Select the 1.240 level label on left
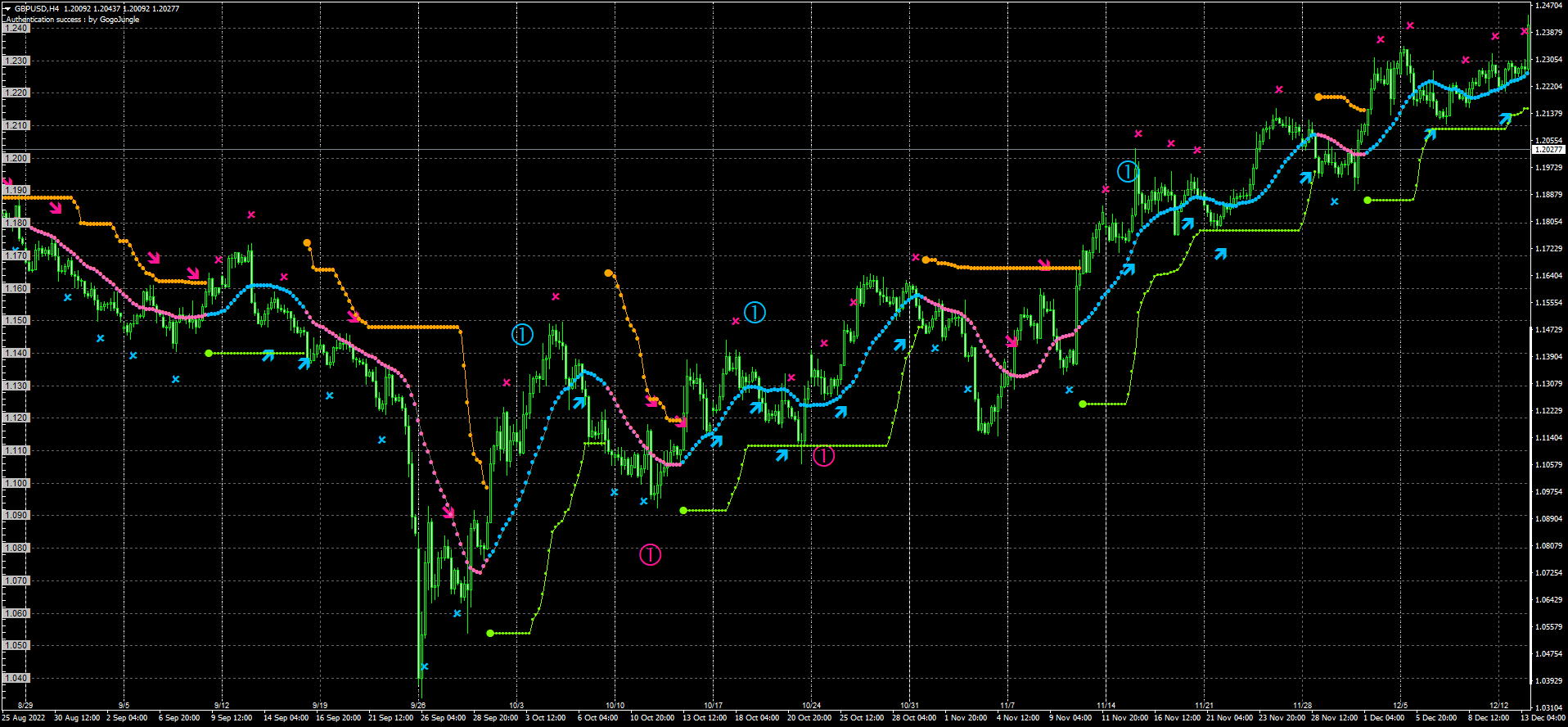 point(16,28)
